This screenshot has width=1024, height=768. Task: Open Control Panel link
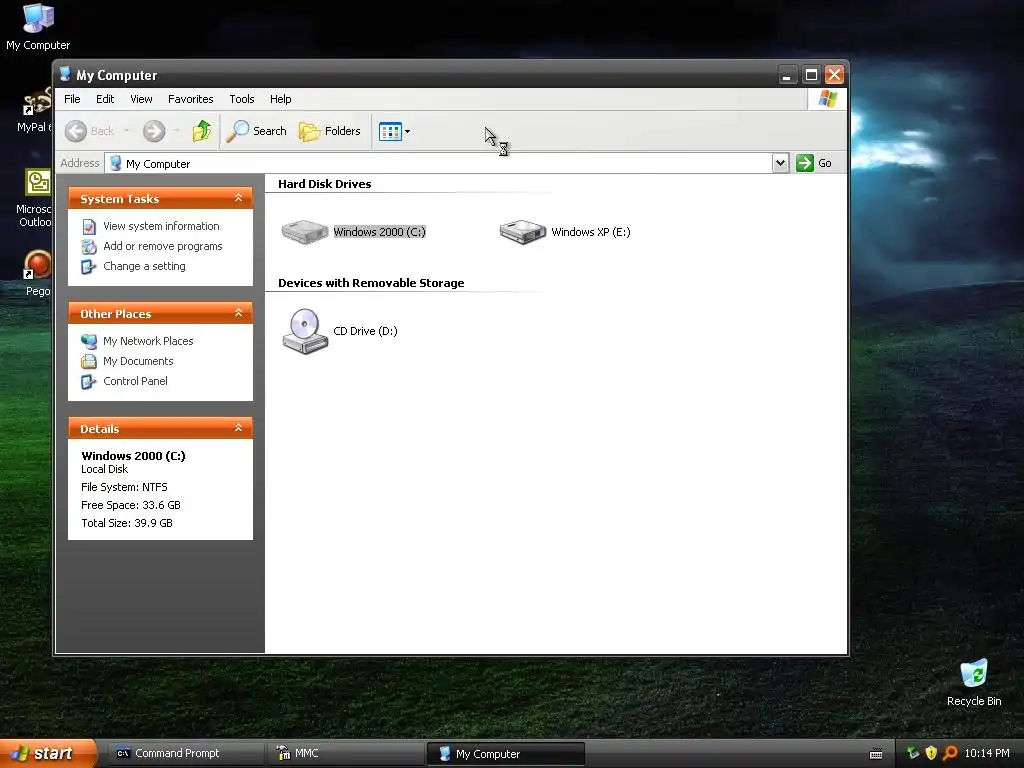[x=135, y=381]
